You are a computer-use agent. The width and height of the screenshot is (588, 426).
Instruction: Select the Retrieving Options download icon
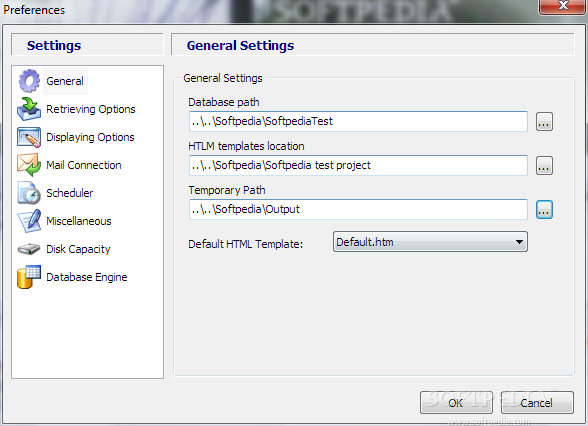point(29,109)
